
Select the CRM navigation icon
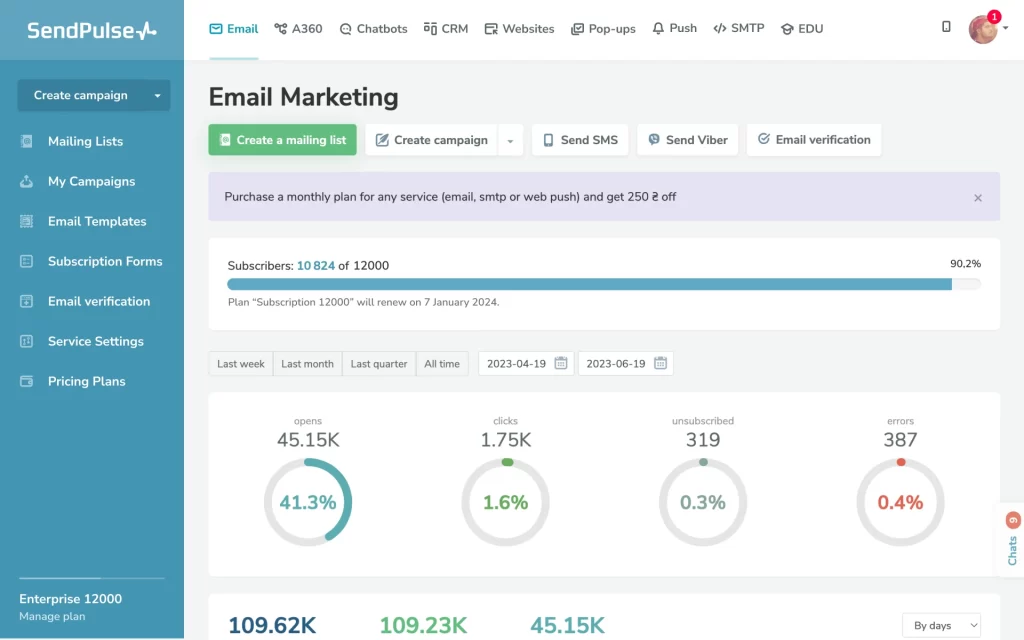click(x=428, y=28)
